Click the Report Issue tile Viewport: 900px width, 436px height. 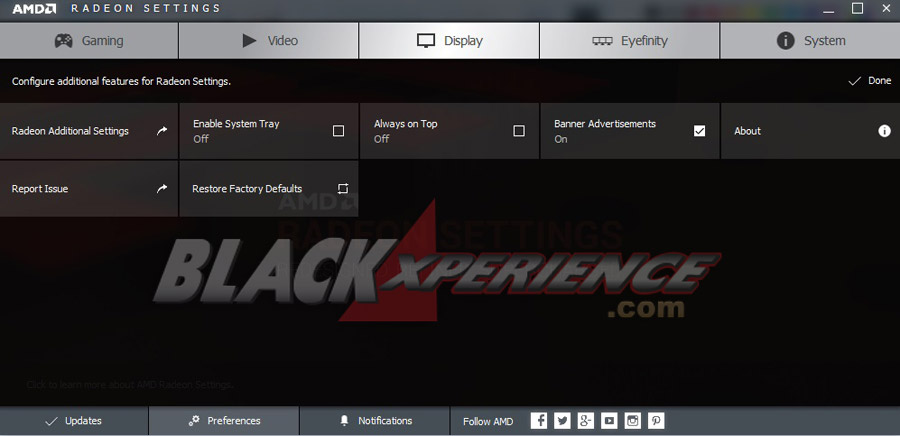coord(89,189)
